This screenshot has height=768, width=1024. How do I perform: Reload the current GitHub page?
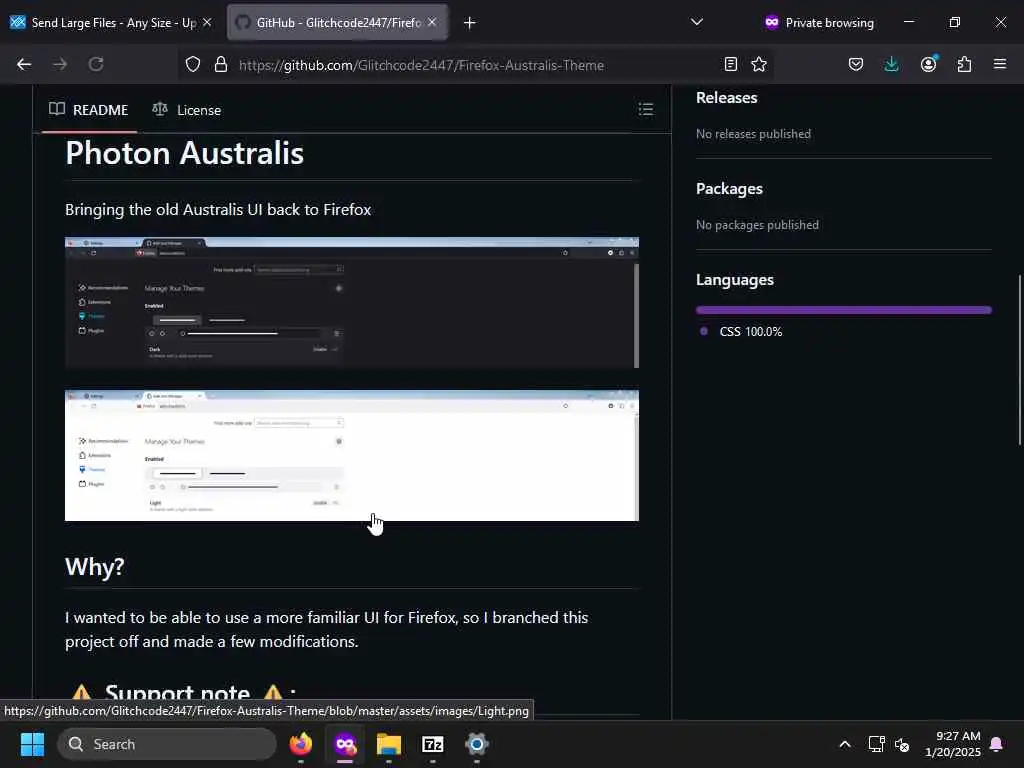96,64
